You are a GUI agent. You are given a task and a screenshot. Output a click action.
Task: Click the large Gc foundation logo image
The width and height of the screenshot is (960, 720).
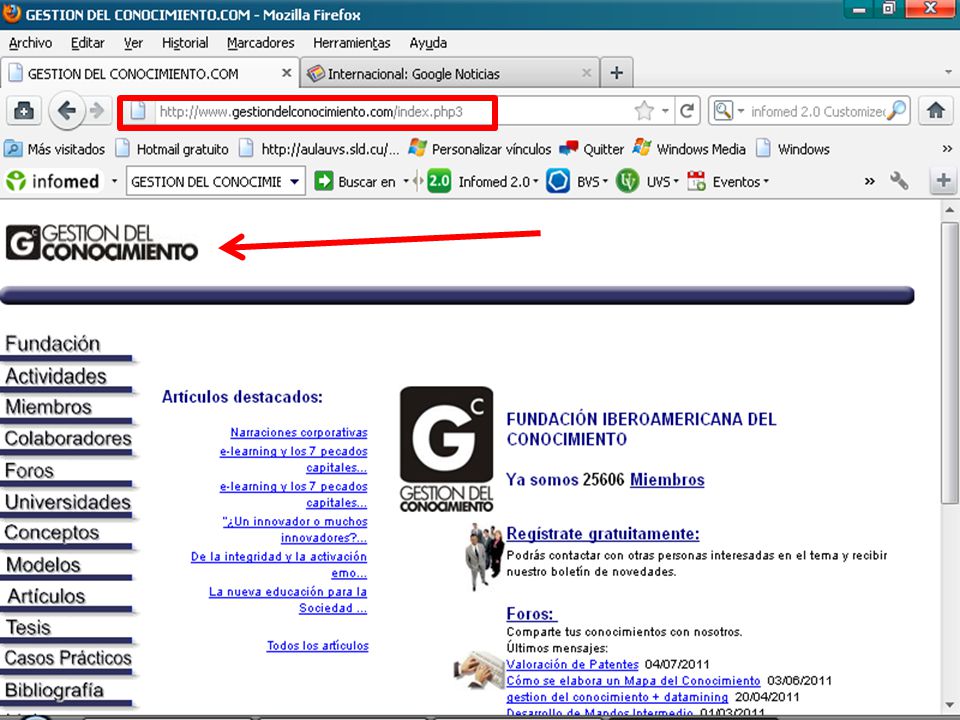click(x=446, y=449)
